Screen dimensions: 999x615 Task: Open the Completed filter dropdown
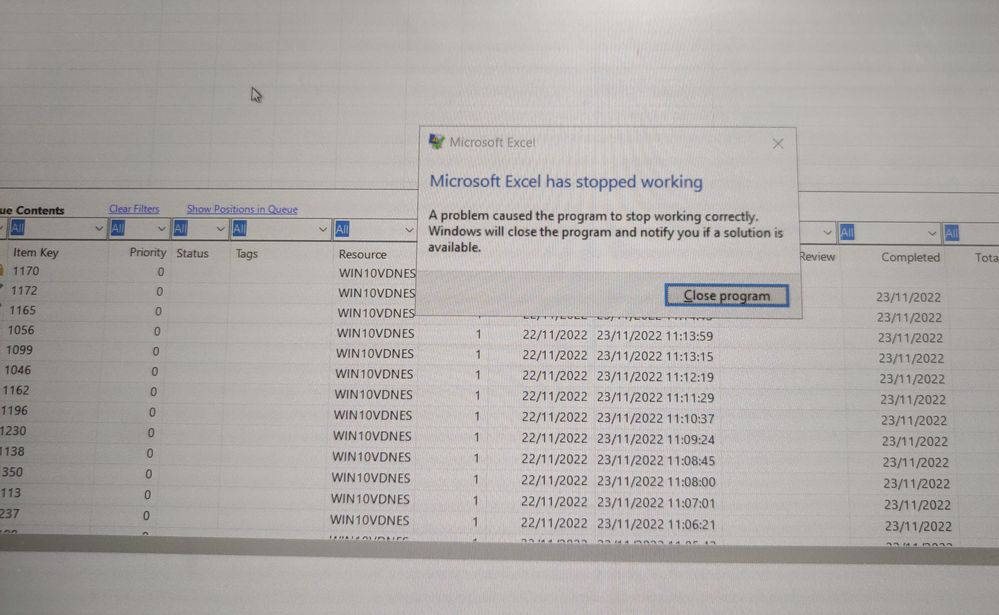(x=931, y=234)
